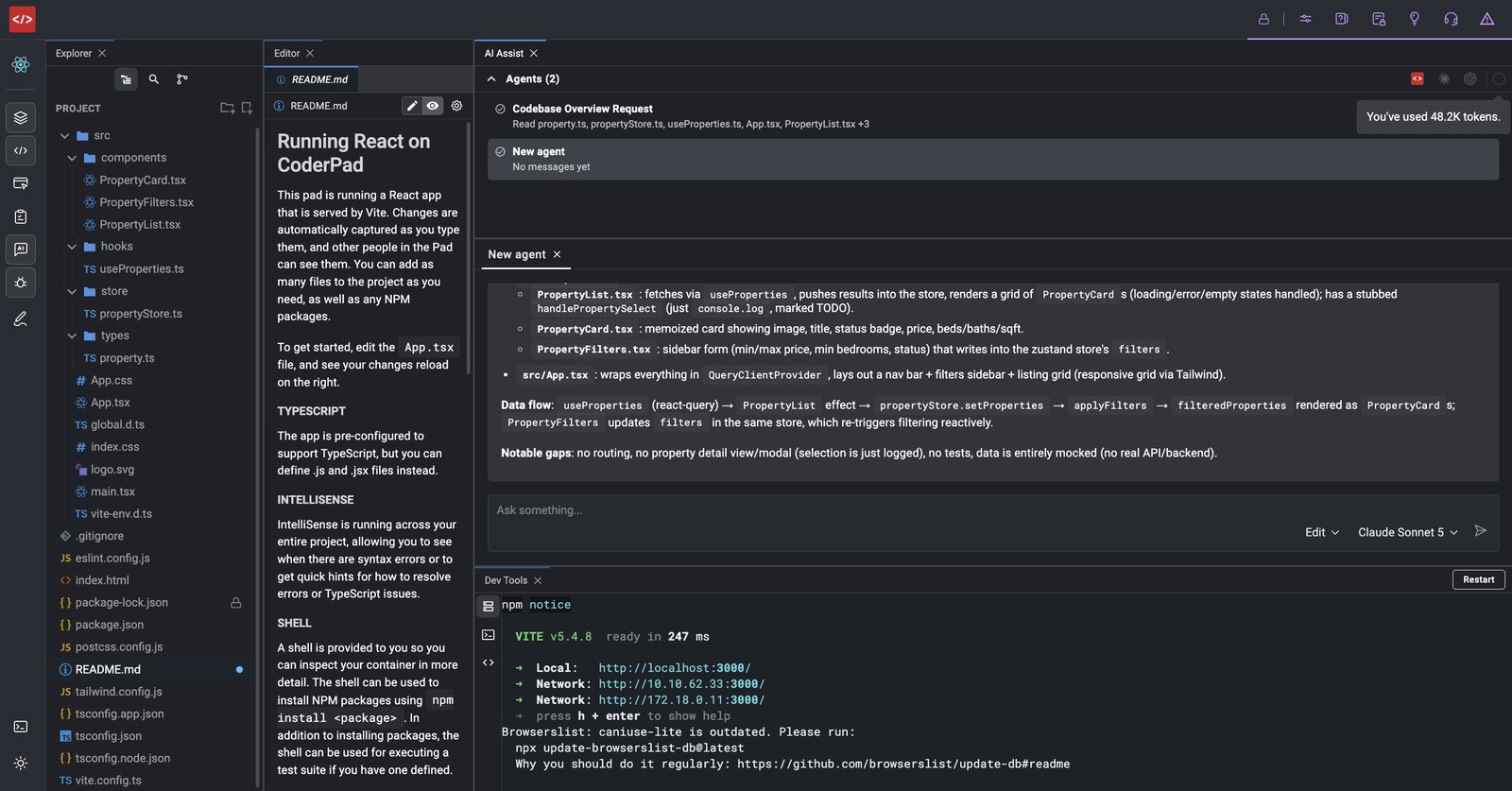Search files in the Explorer
The image size is (1512, 791).
pos(154,79)
